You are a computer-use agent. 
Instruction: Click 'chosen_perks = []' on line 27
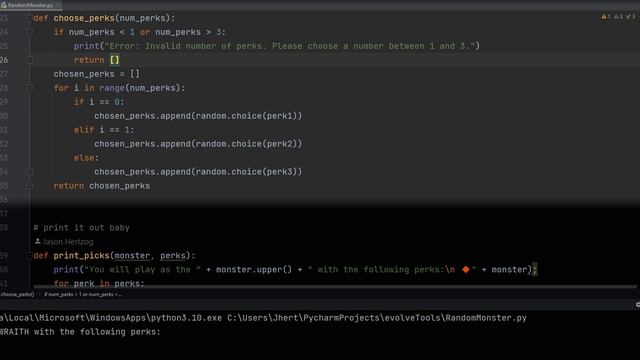pos(97,74)
